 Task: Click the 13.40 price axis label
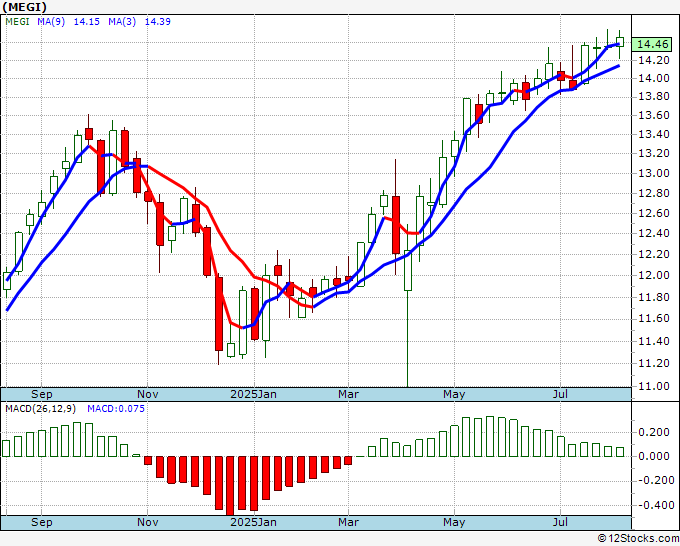[x=653, y=134]
